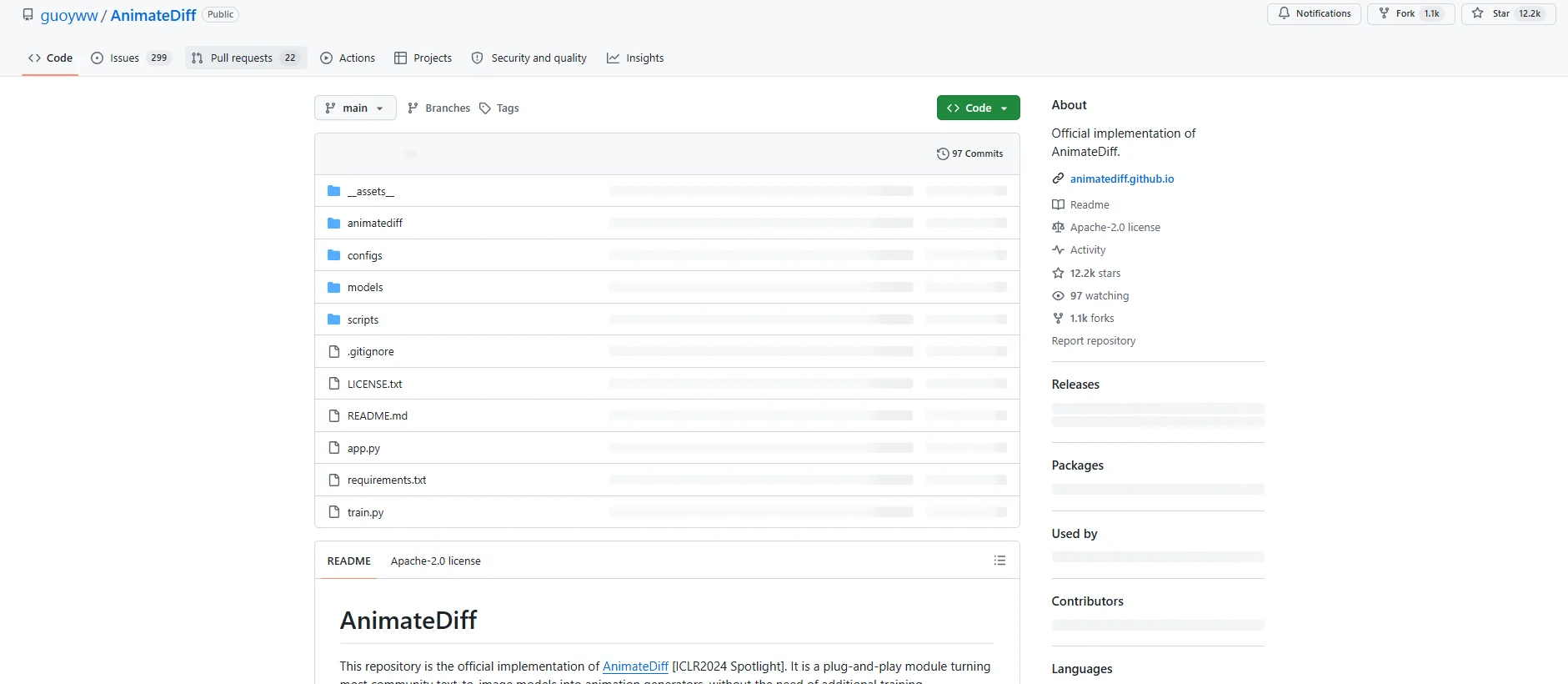Click the Star icon to star repository
The width and height of the screenshot is (1568, 684).
(1477, 13)
